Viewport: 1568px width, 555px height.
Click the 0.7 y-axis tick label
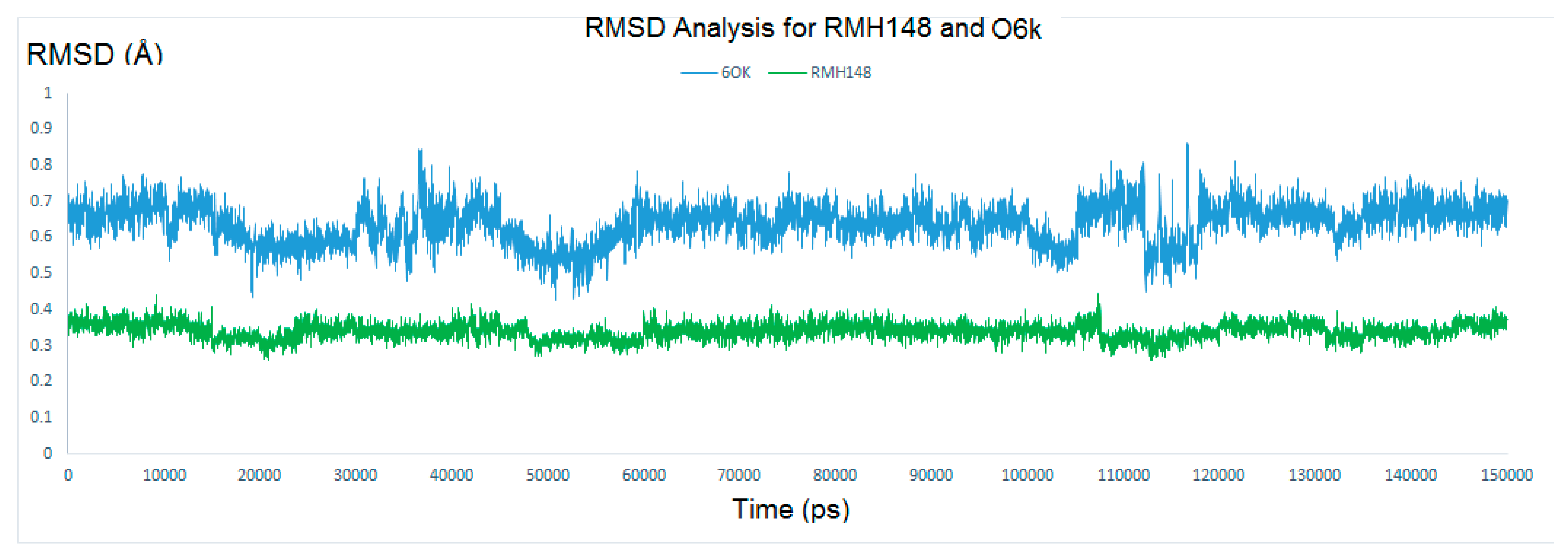tap(41, 200)
